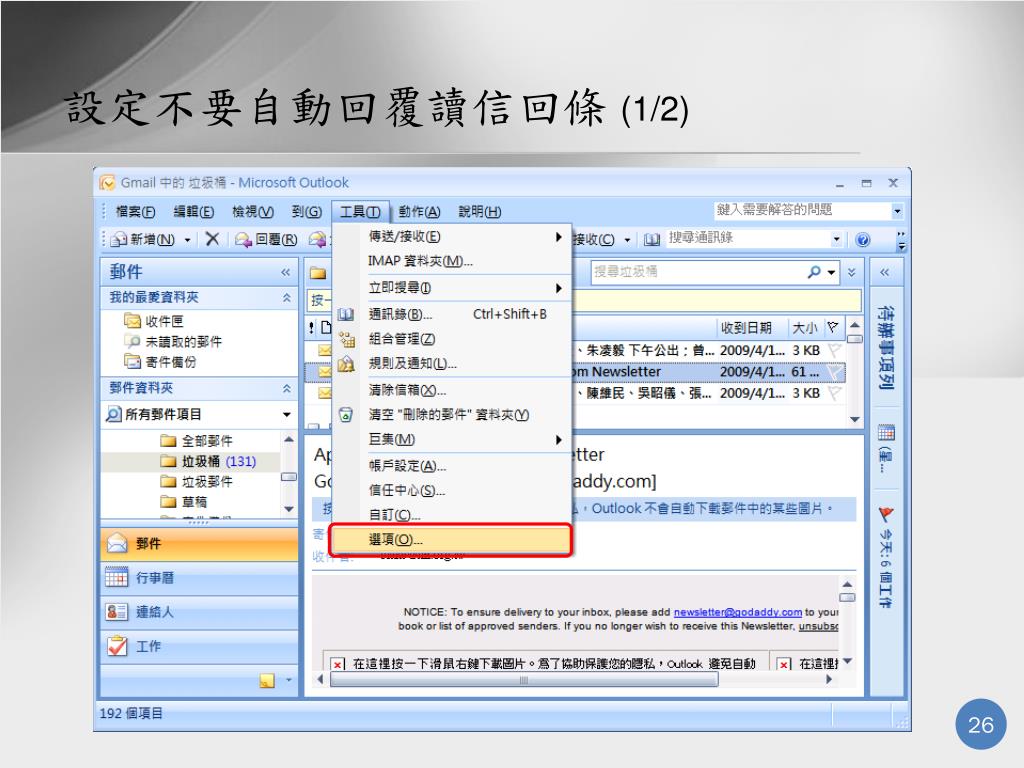Select 未讀取的郵件 search folder
The height and width of the screenshot is (768, 1024).
tap(174, 342)
